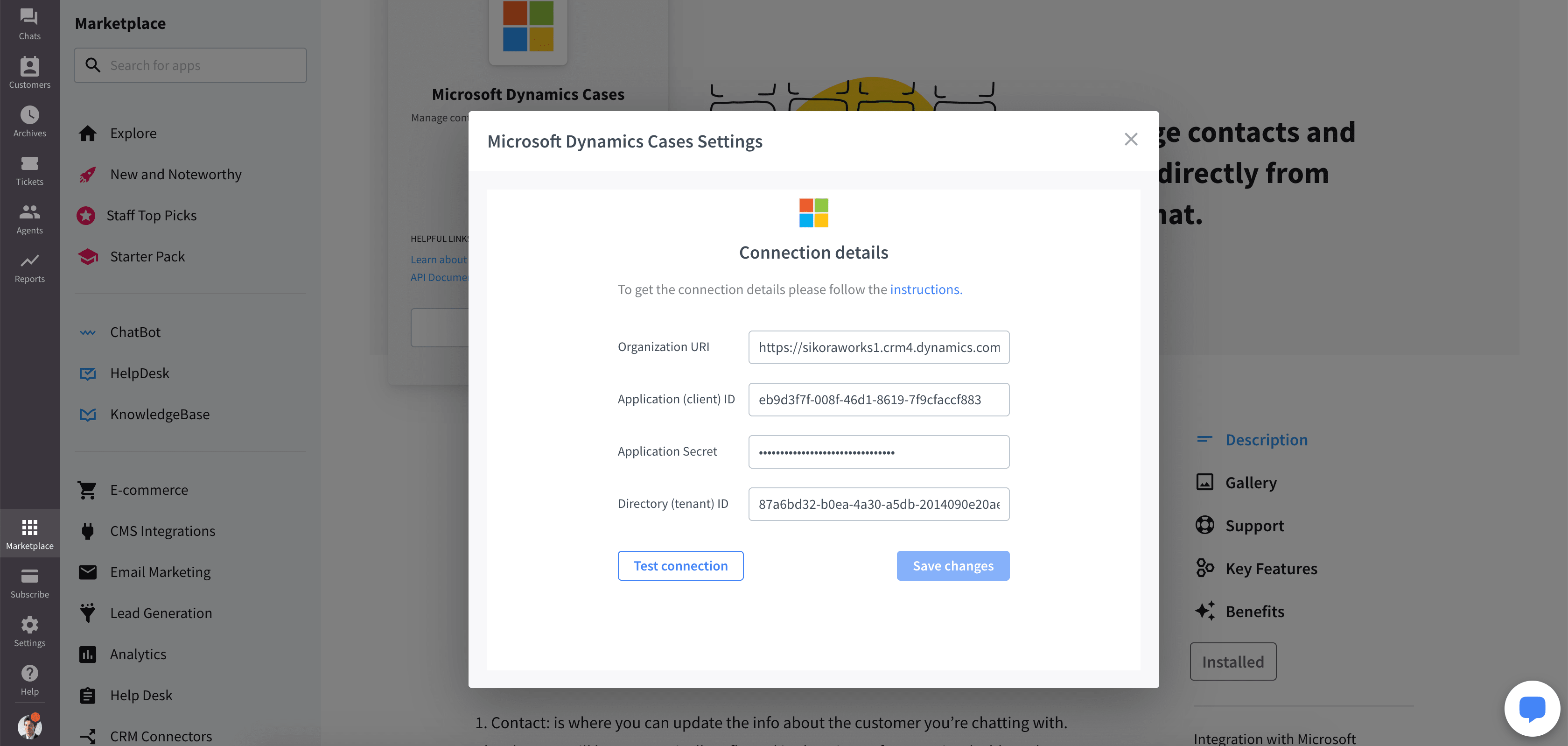Click the E-commerce cart icon
1568x746 pixels.
87,490
